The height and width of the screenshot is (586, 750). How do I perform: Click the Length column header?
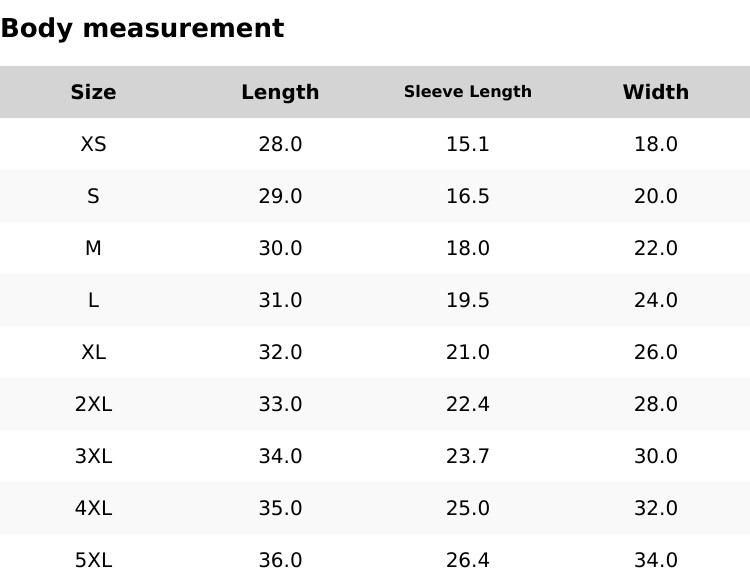280,92
